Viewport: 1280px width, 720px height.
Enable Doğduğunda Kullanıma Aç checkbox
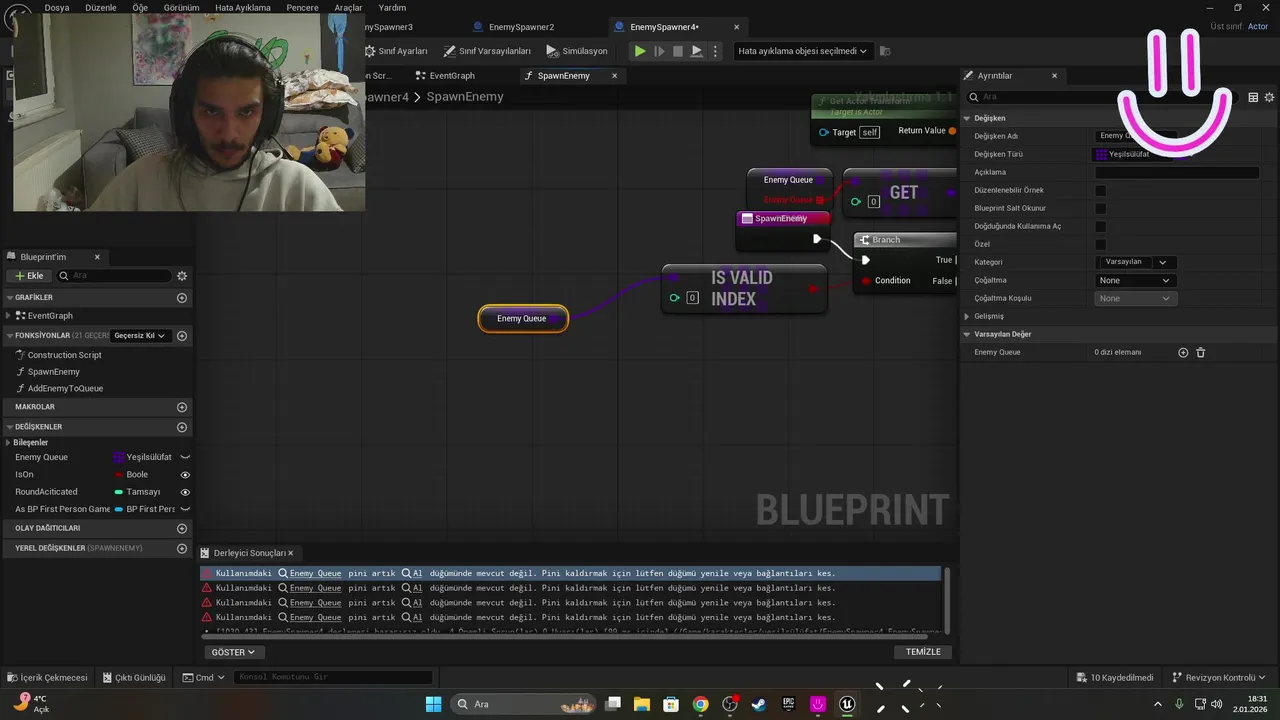pos(1101,226)
